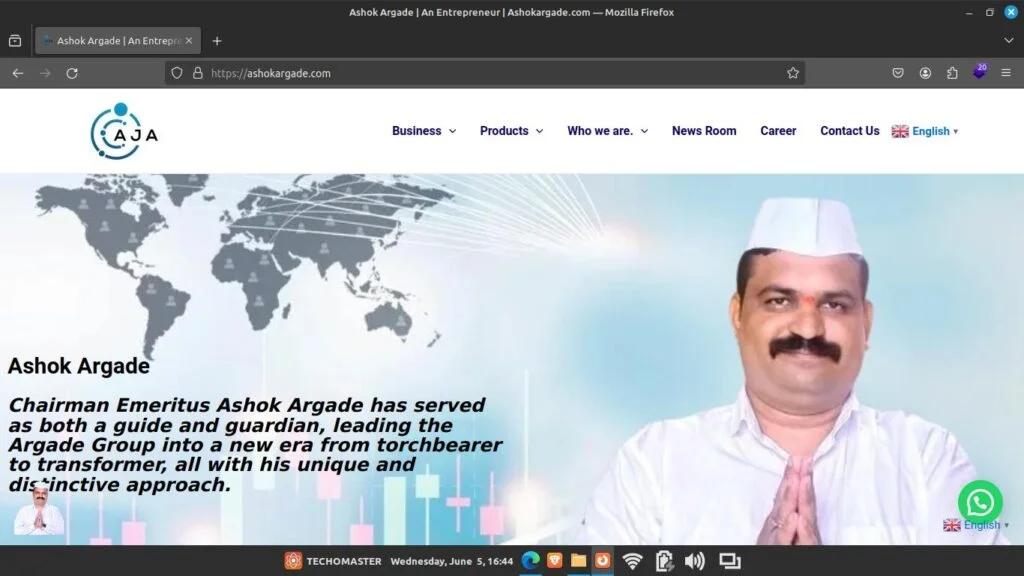Go back to the previous page
Image resolution: width=1024 pixels, height=576 pixels.
18,73
